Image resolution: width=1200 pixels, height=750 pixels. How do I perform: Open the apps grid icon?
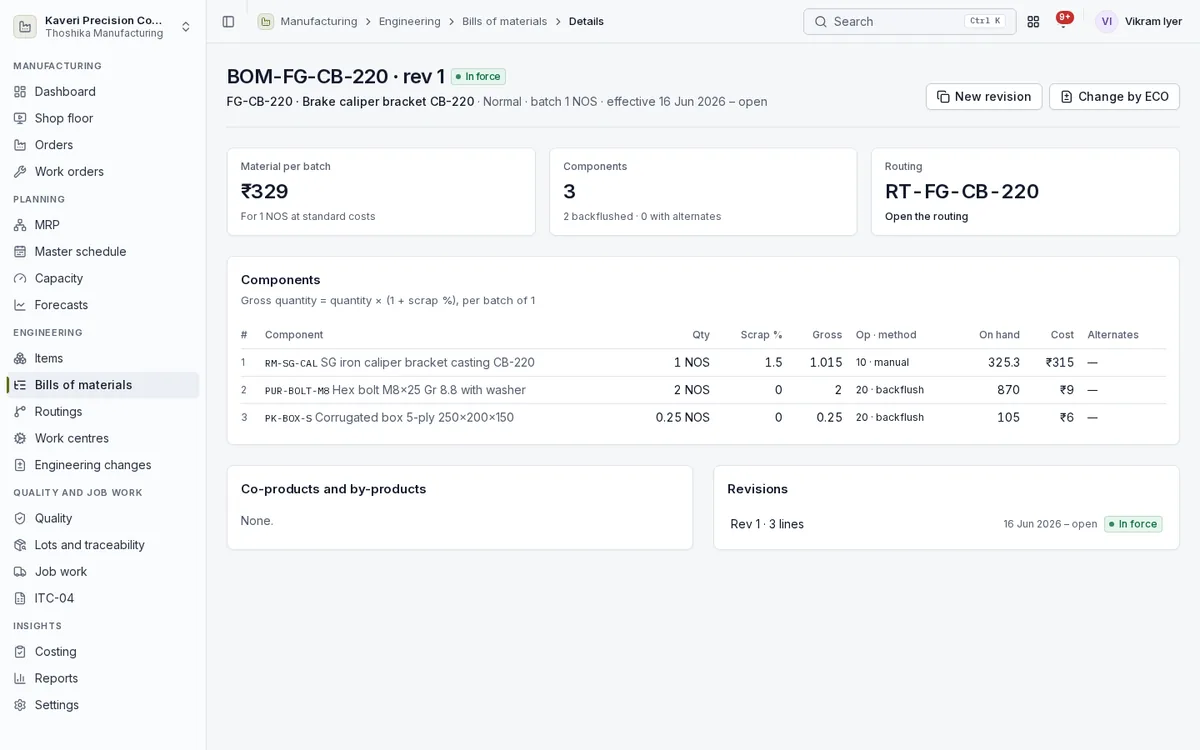pyautogui.click(x=1033, y=21)
